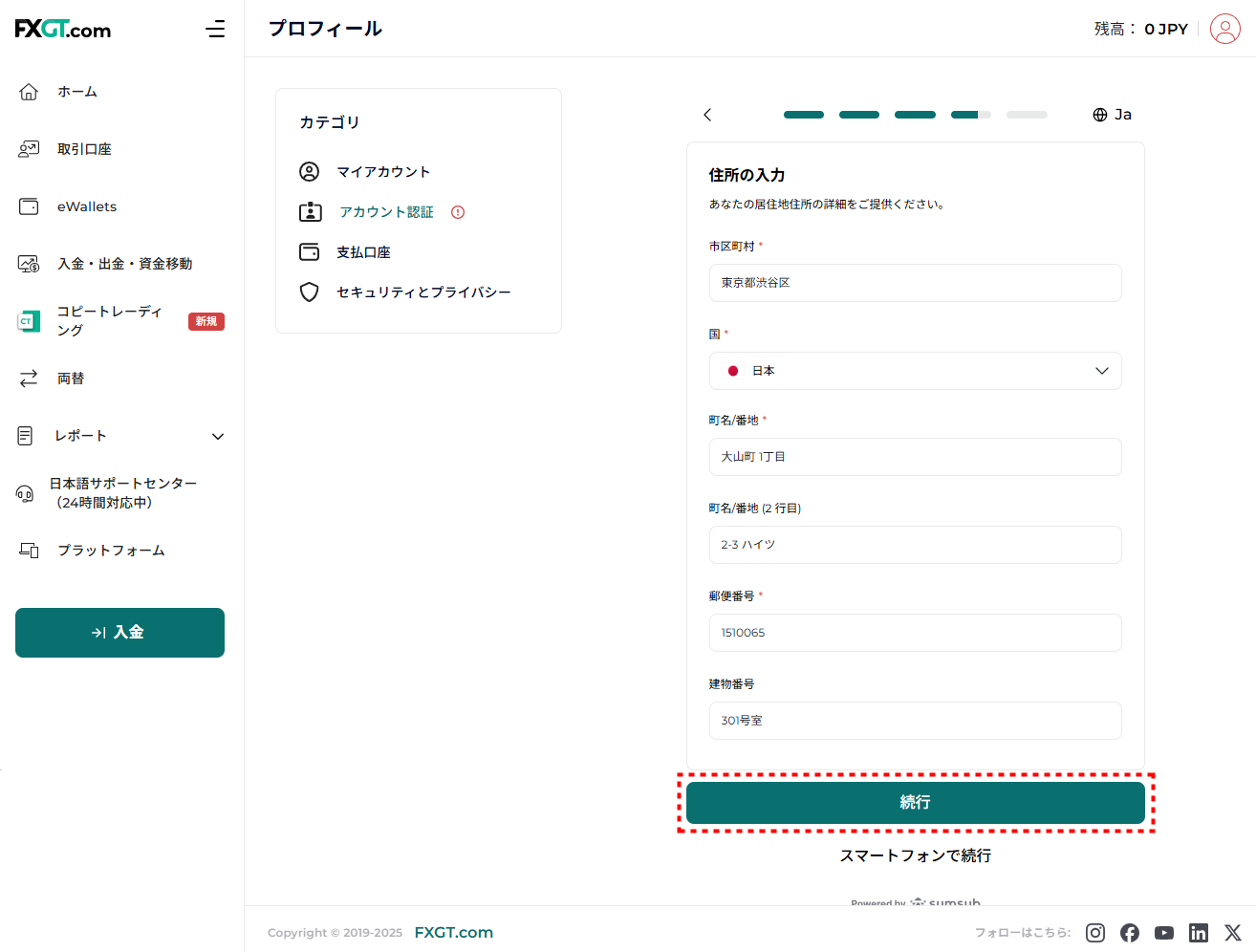The width and height of the screenshot is (1256, 952).
Task: Click the green 入金 deposit button
Action: pyautogui.click(x=119, y=633)
